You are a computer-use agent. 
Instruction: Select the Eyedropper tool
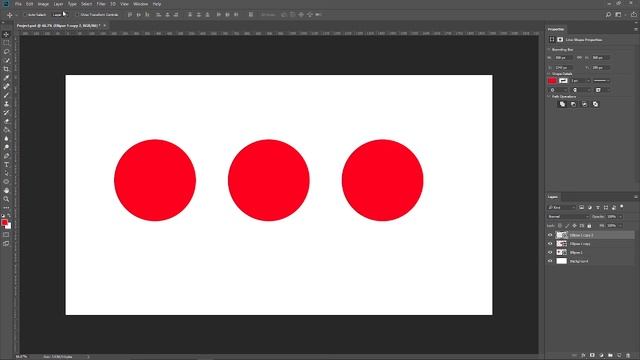coord(6,78)
